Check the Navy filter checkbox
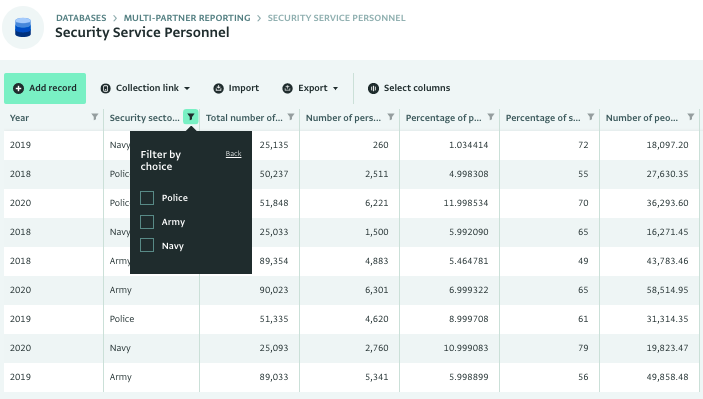Viewport: 703px width, 399px height. point(147,245)
